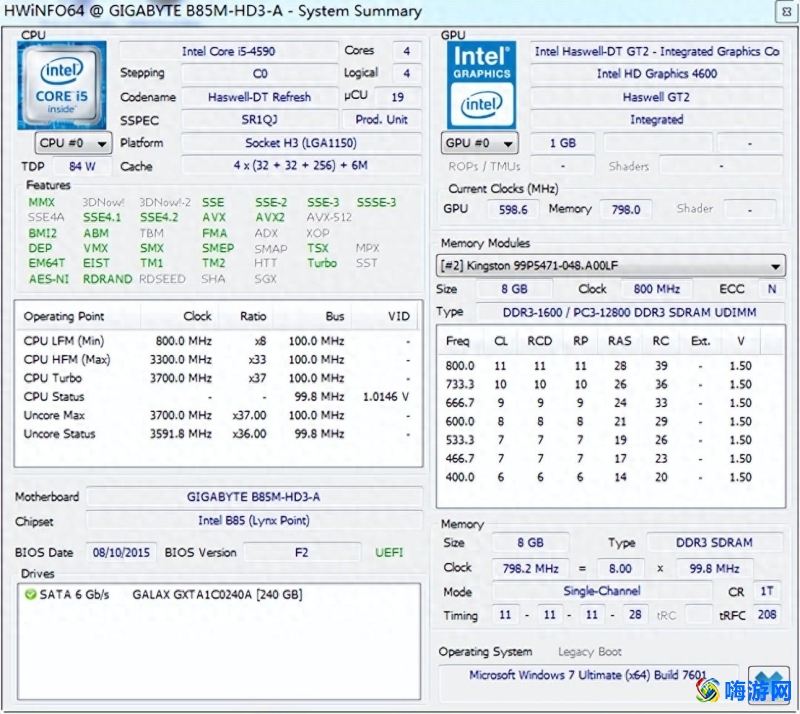Viewport: 800px width, 714px height.
Task: Click the memory module 800 MHz clock field
Action: point(657,289)
